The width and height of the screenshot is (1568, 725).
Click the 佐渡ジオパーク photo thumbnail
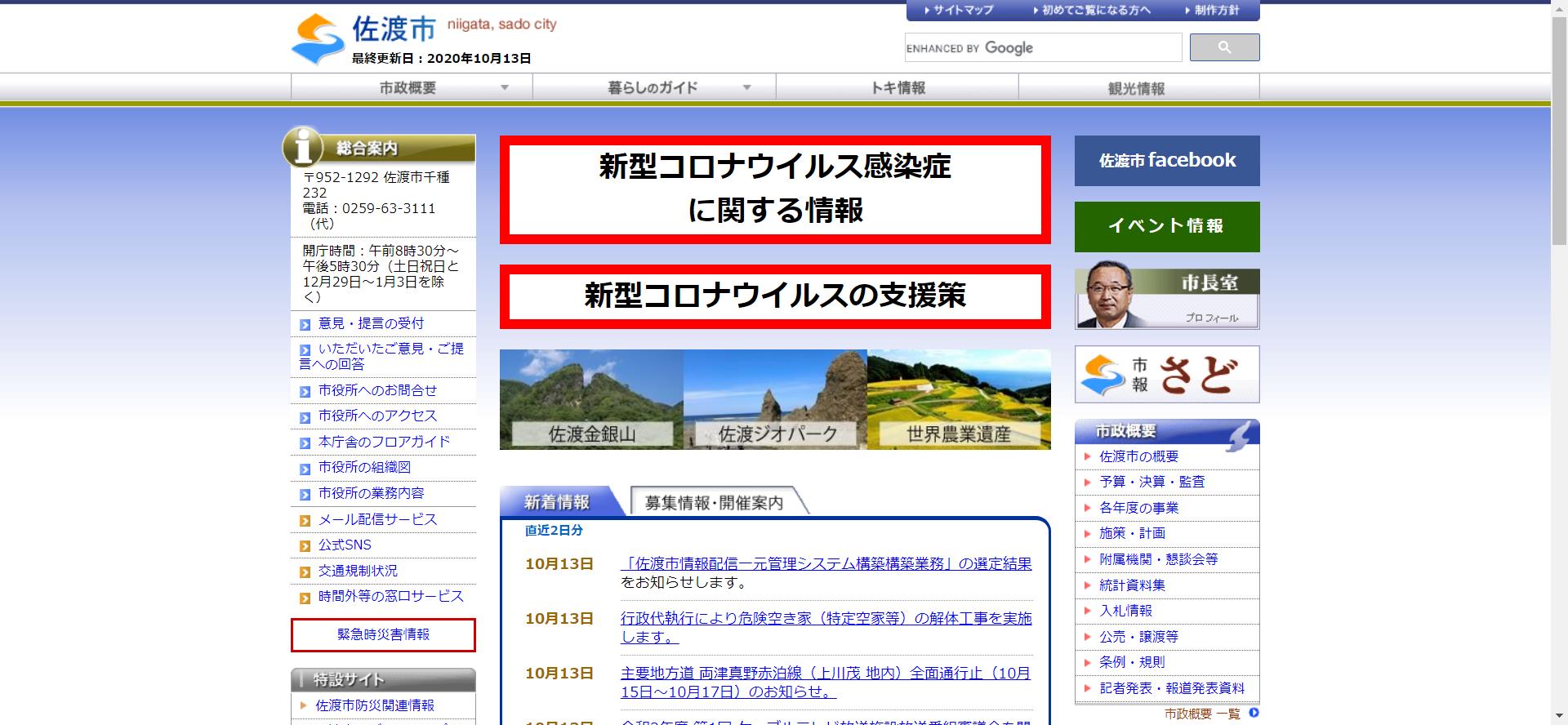point(775,399)
